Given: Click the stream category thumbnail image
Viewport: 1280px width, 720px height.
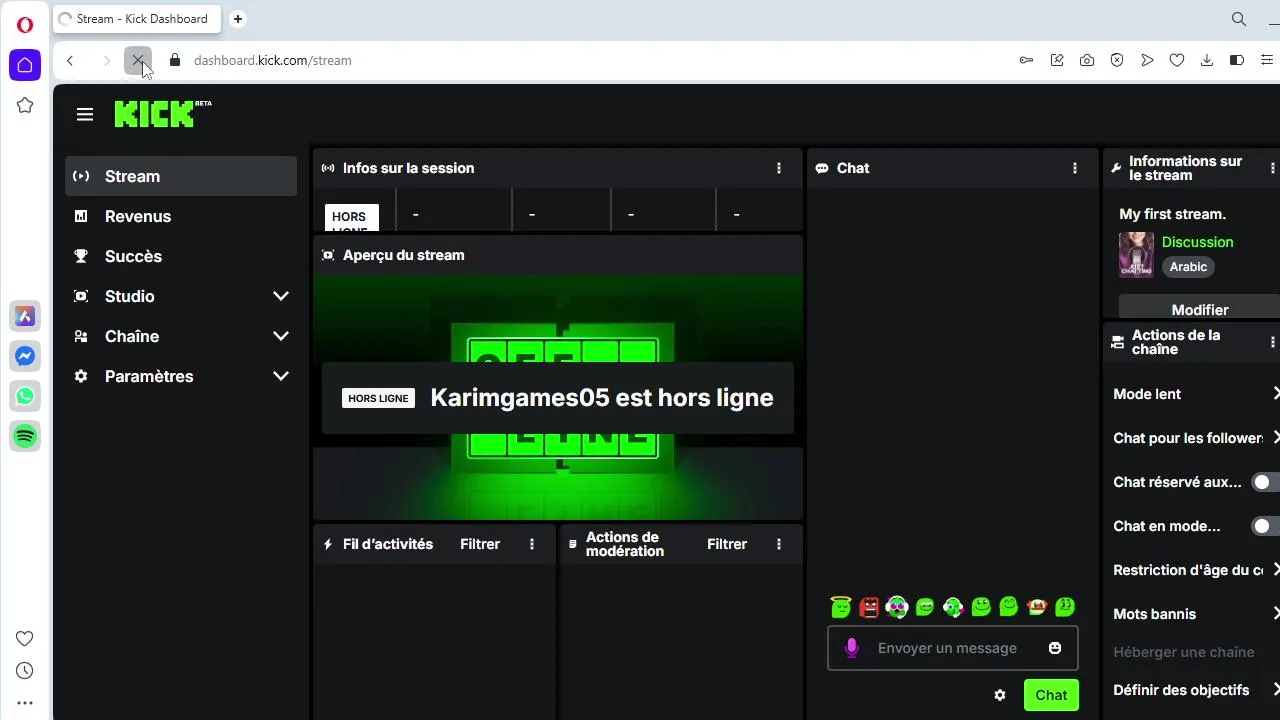Looking at the screenshot, I should point(1136,254).
